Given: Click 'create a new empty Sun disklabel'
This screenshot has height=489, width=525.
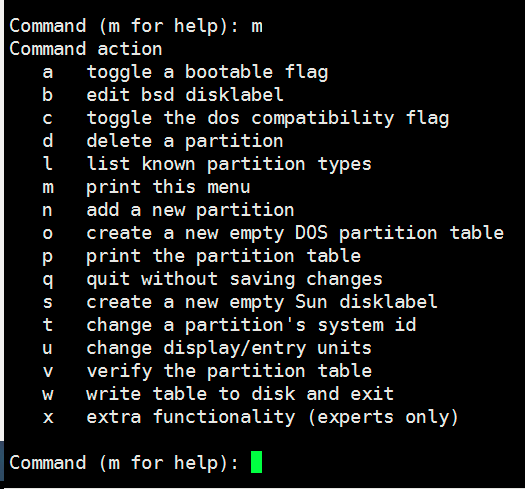Looking at the screenshot, I should point(262,302).
